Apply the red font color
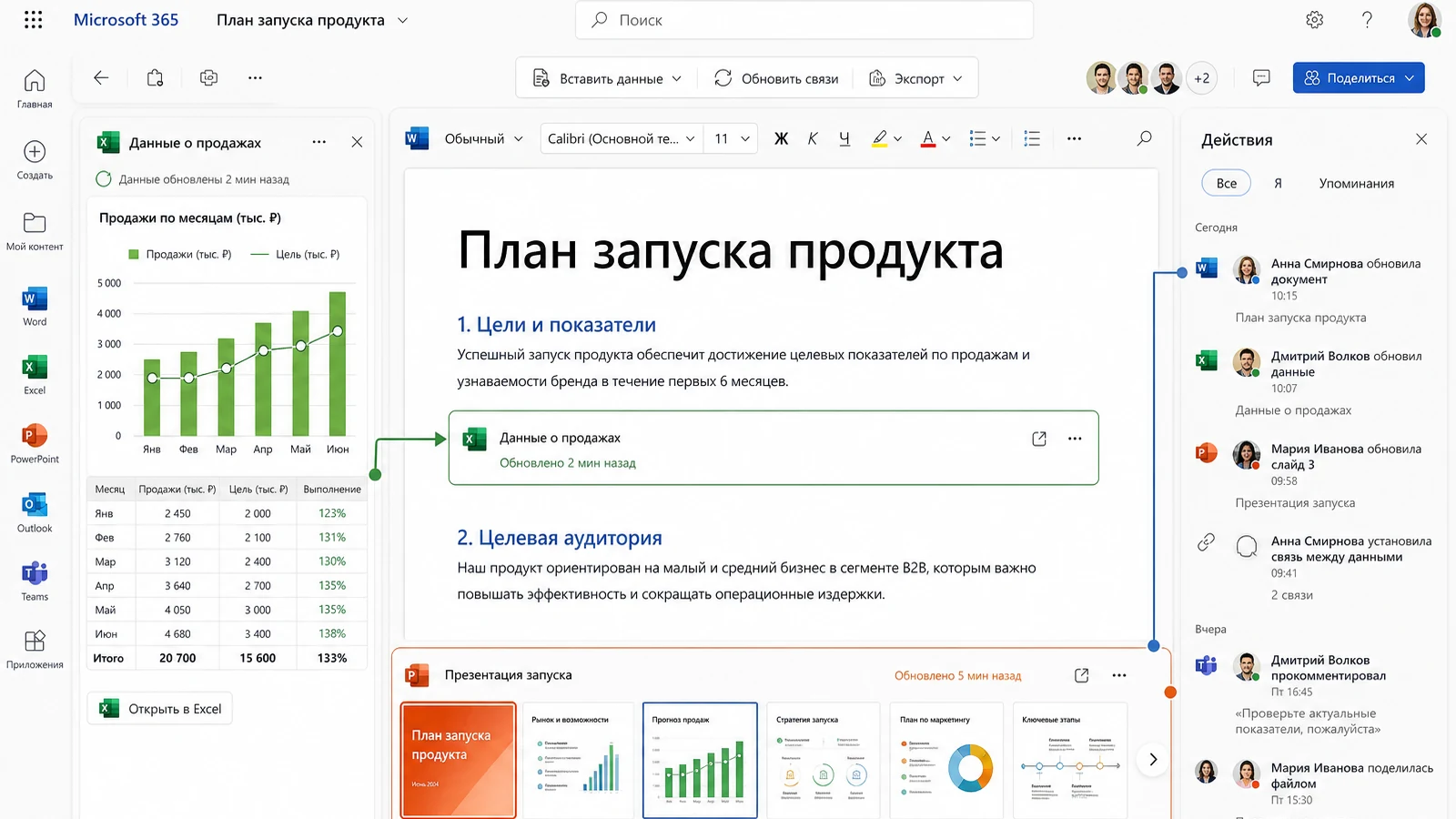The height and width of the screenshot is (819, 1456). pos(927,138)
